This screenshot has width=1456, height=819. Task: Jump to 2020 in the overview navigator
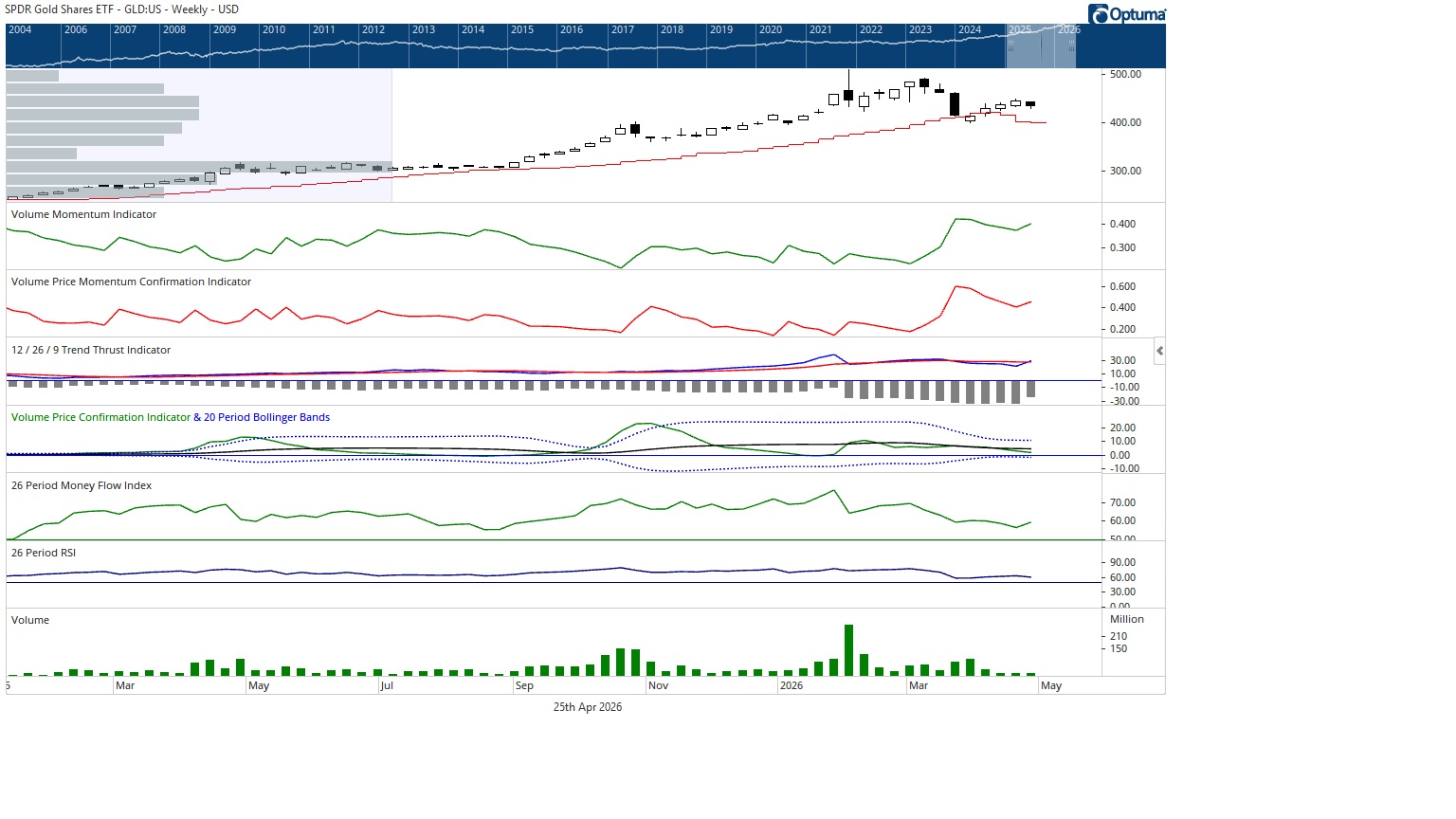coord(771,30)
